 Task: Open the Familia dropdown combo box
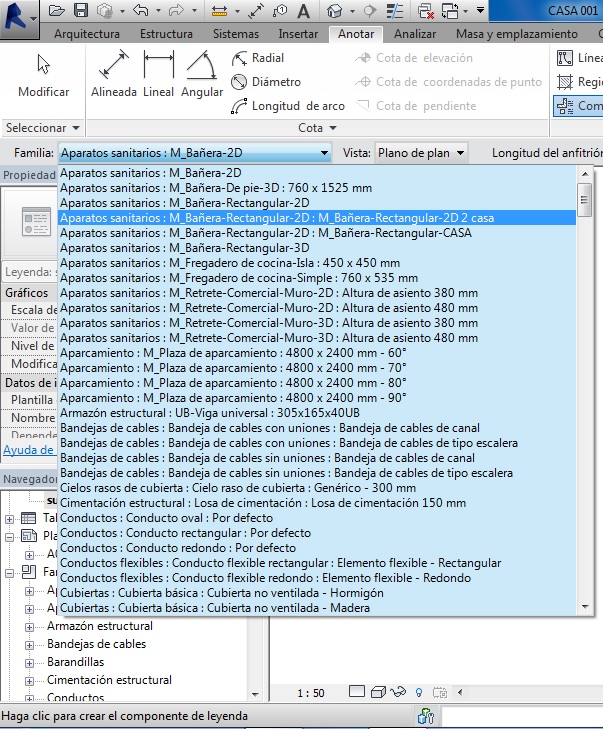point(194,153)
